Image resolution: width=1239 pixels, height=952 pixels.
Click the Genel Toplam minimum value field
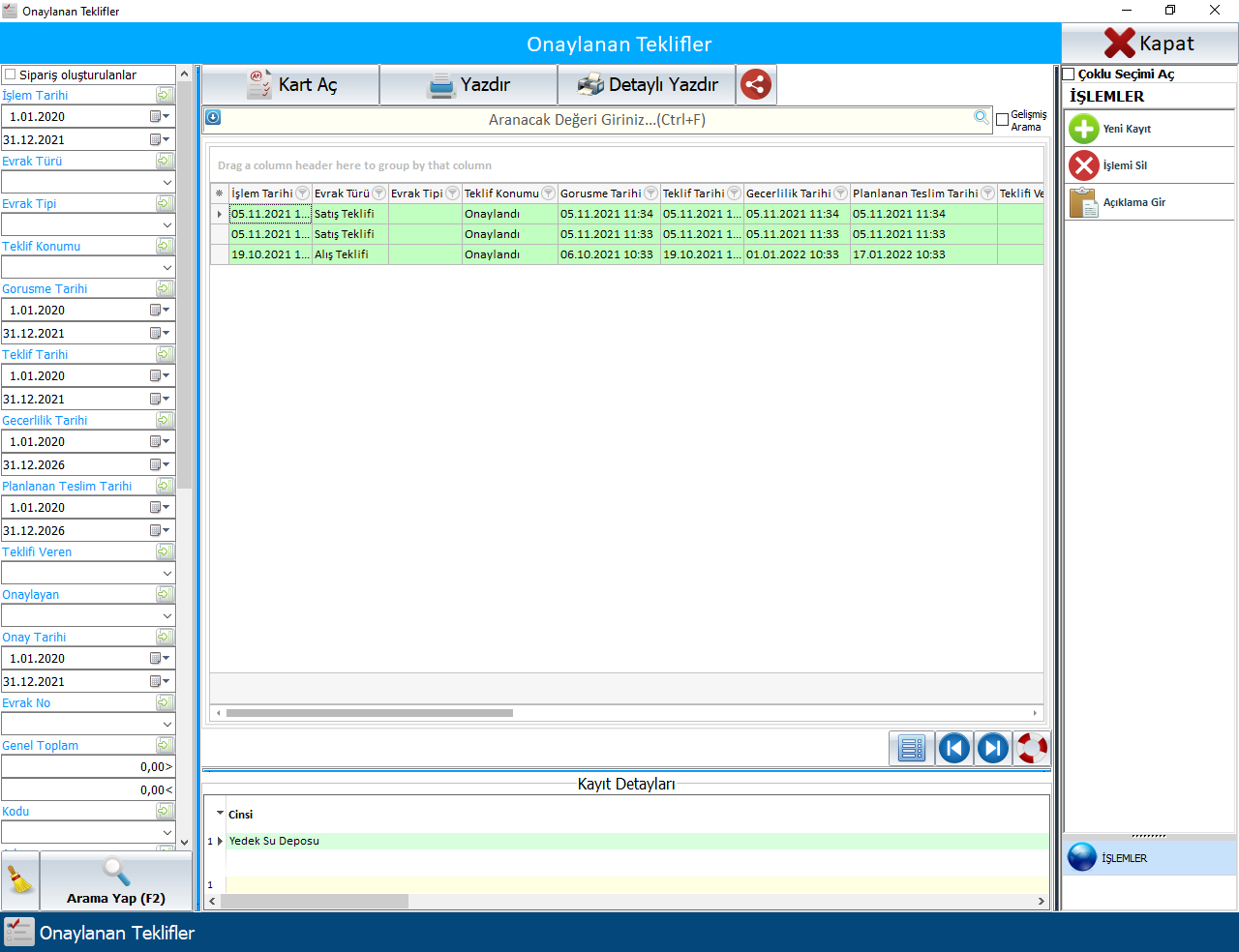88,766
